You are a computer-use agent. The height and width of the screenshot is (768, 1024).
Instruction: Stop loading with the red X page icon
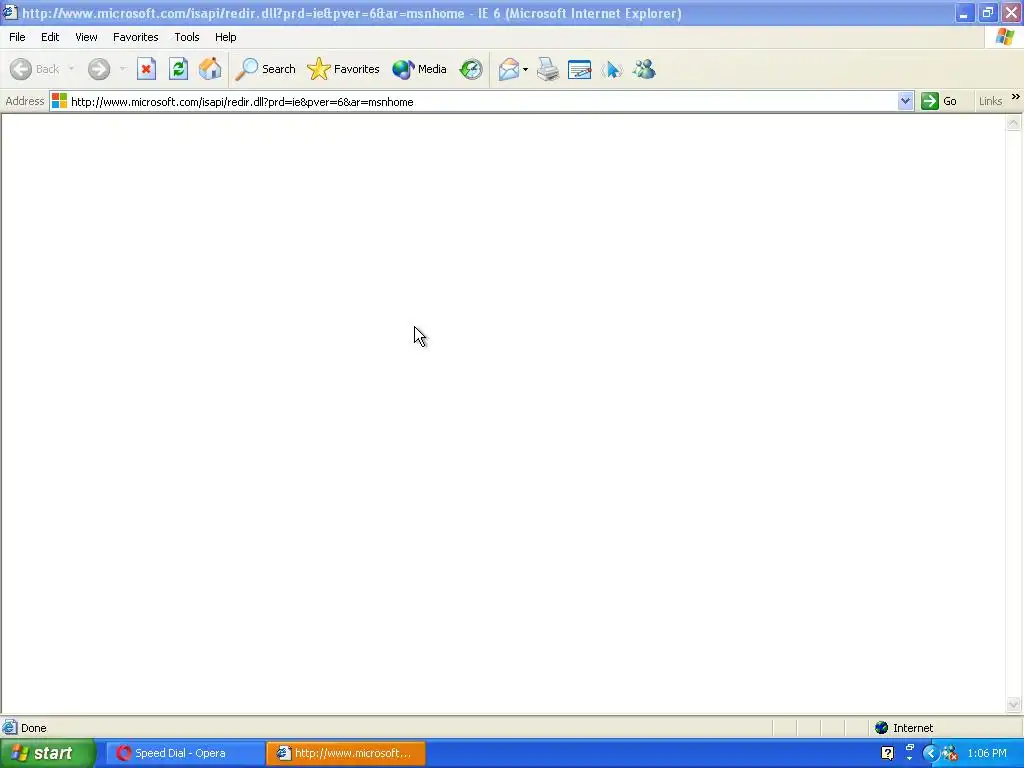point(146,69)
